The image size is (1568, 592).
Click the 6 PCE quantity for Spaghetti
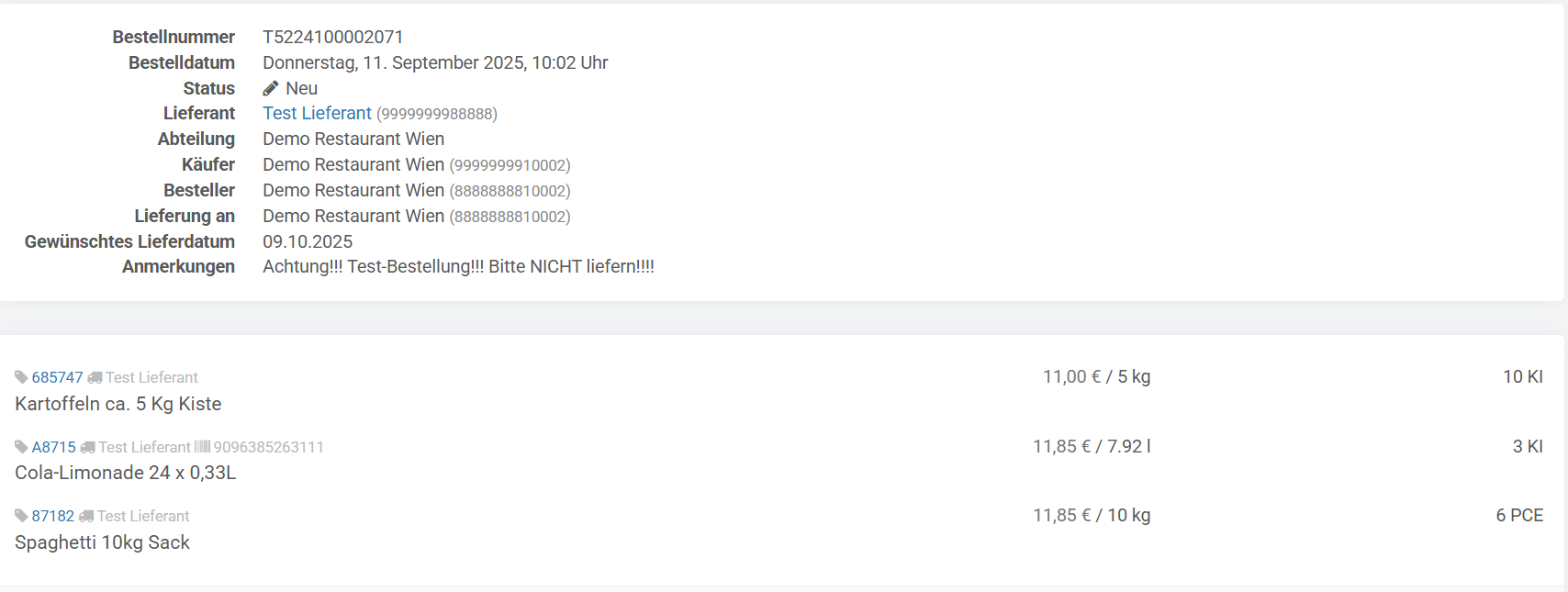click(x=1518, y=515)
